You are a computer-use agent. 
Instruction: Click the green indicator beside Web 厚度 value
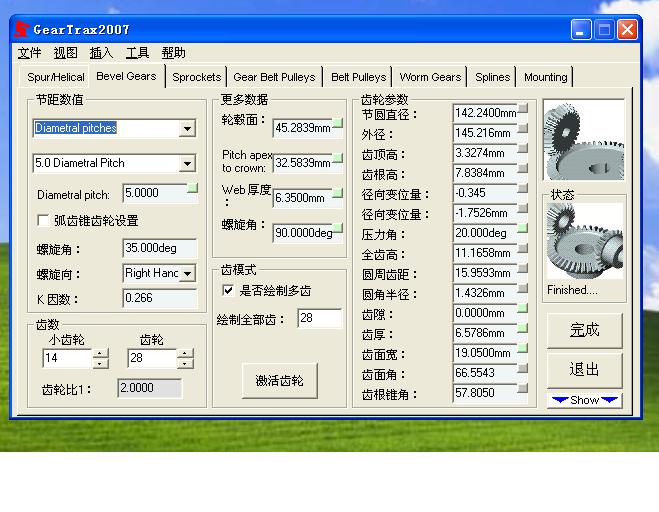click(337, 193)
